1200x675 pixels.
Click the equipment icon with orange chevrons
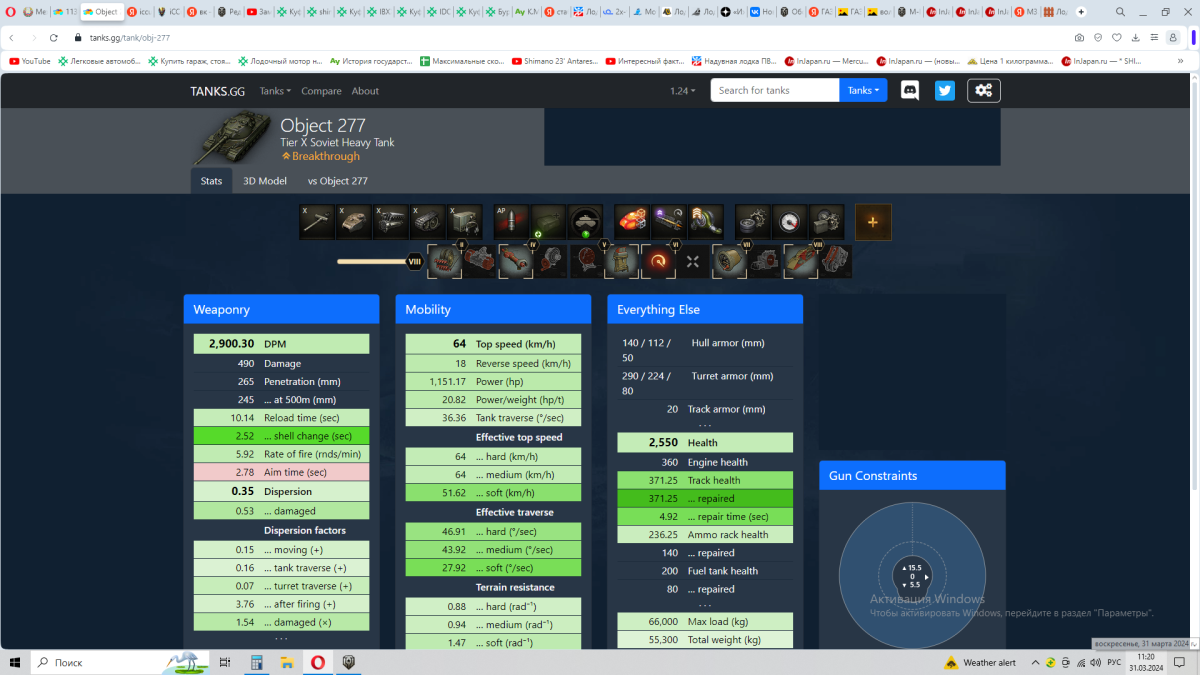point(706,222)
